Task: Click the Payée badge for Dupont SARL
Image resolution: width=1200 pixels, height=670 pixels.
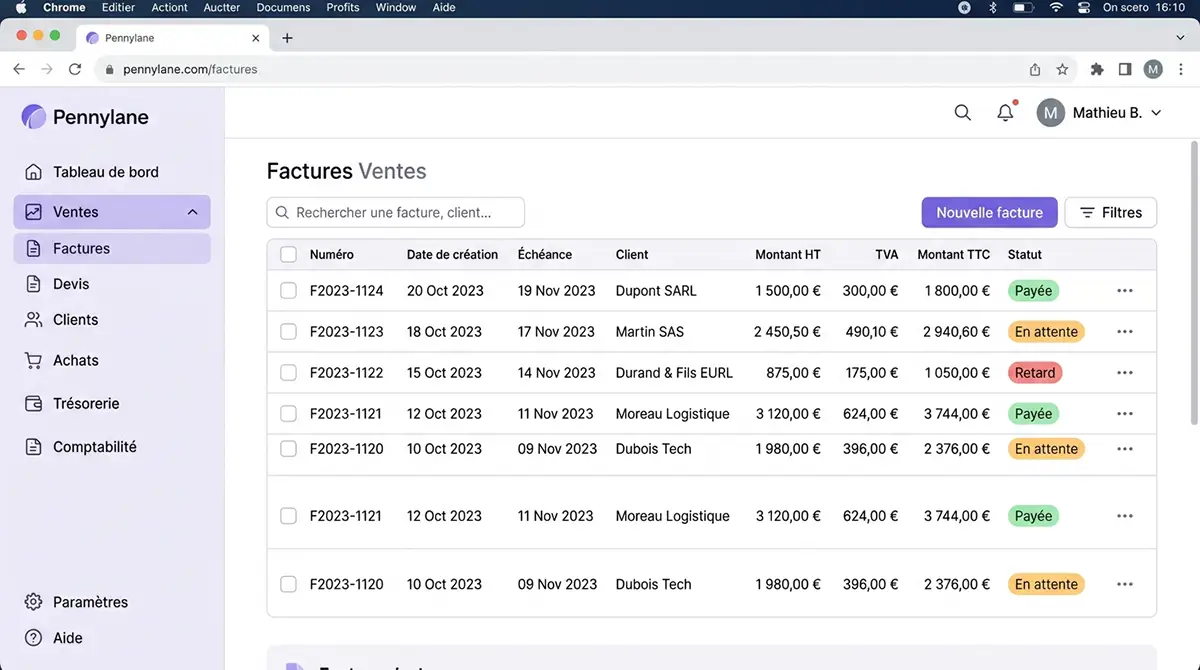Action: (x=1033, y=291)
